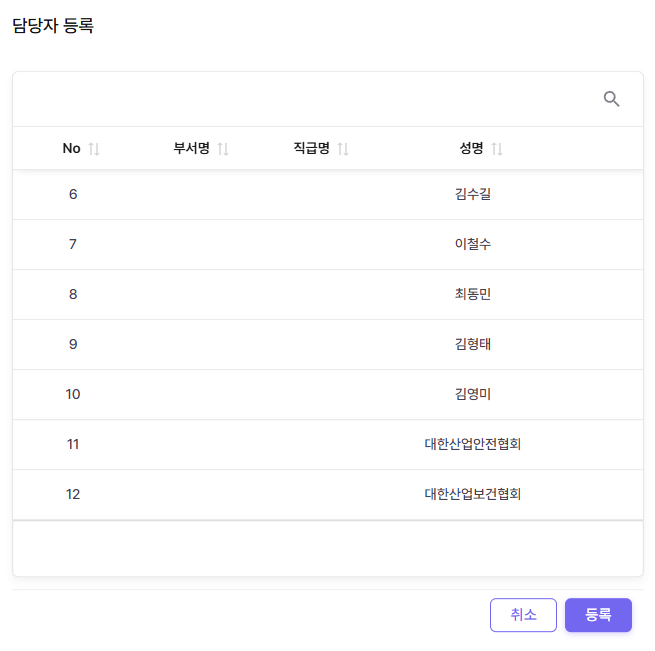This screenshot has width=655, height=651.
Task: Sort by 부서명 column arrows icon
Action: click(x=223, y=149)
